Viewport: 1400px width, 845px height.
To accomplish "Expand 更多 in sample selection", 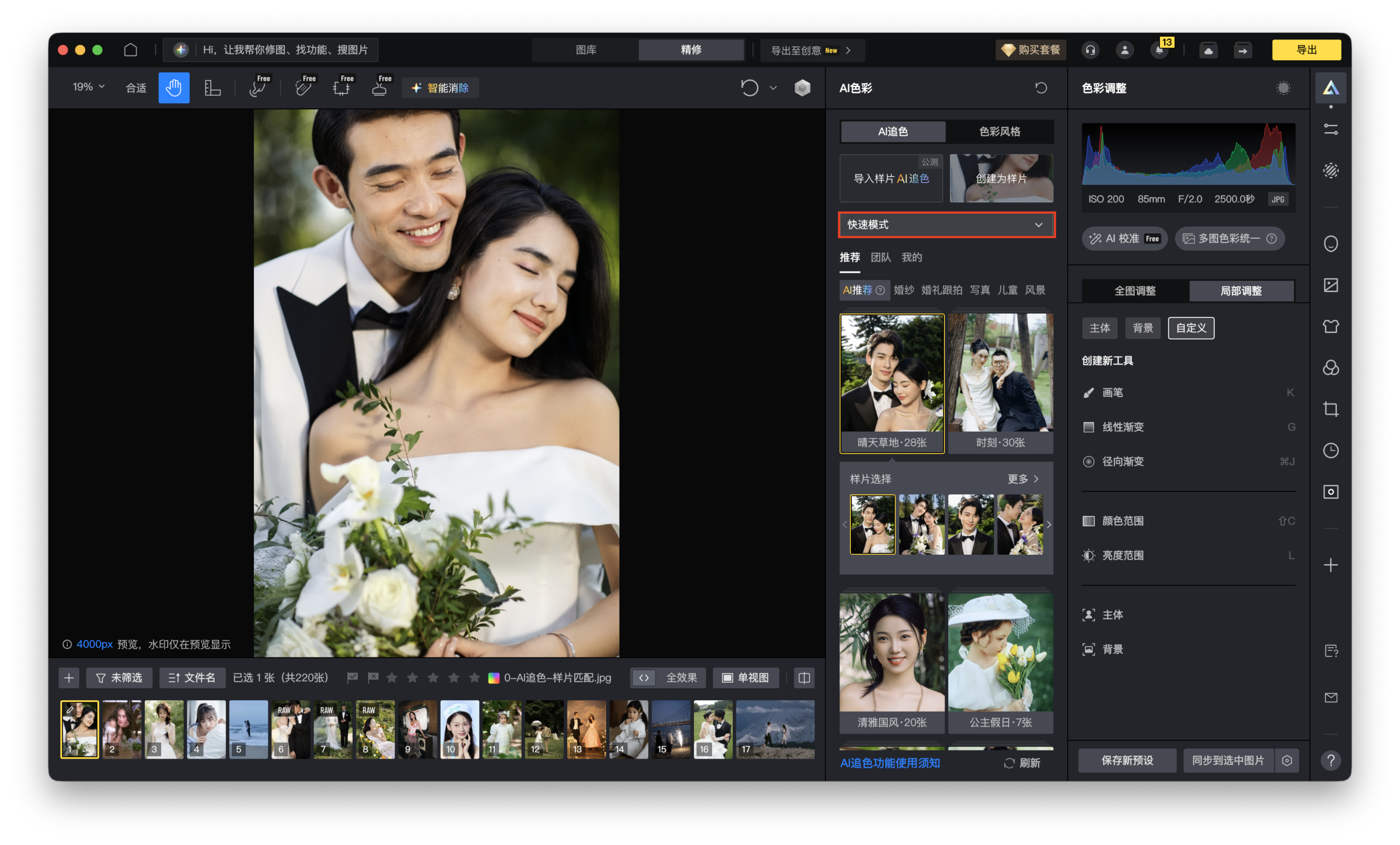I will [1023, 479].
